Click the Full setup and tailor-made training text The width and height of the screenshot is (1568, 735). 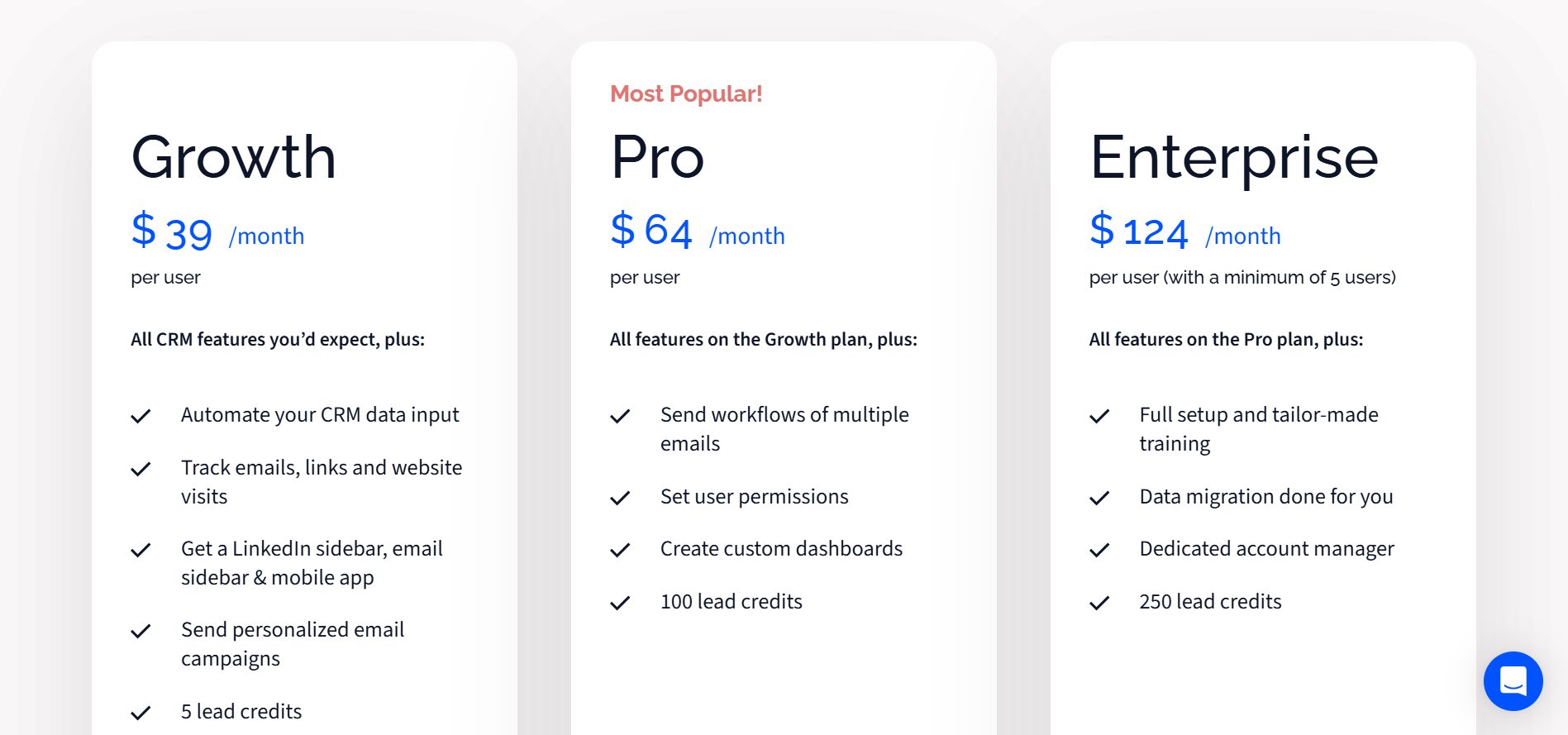[1258, 429]
